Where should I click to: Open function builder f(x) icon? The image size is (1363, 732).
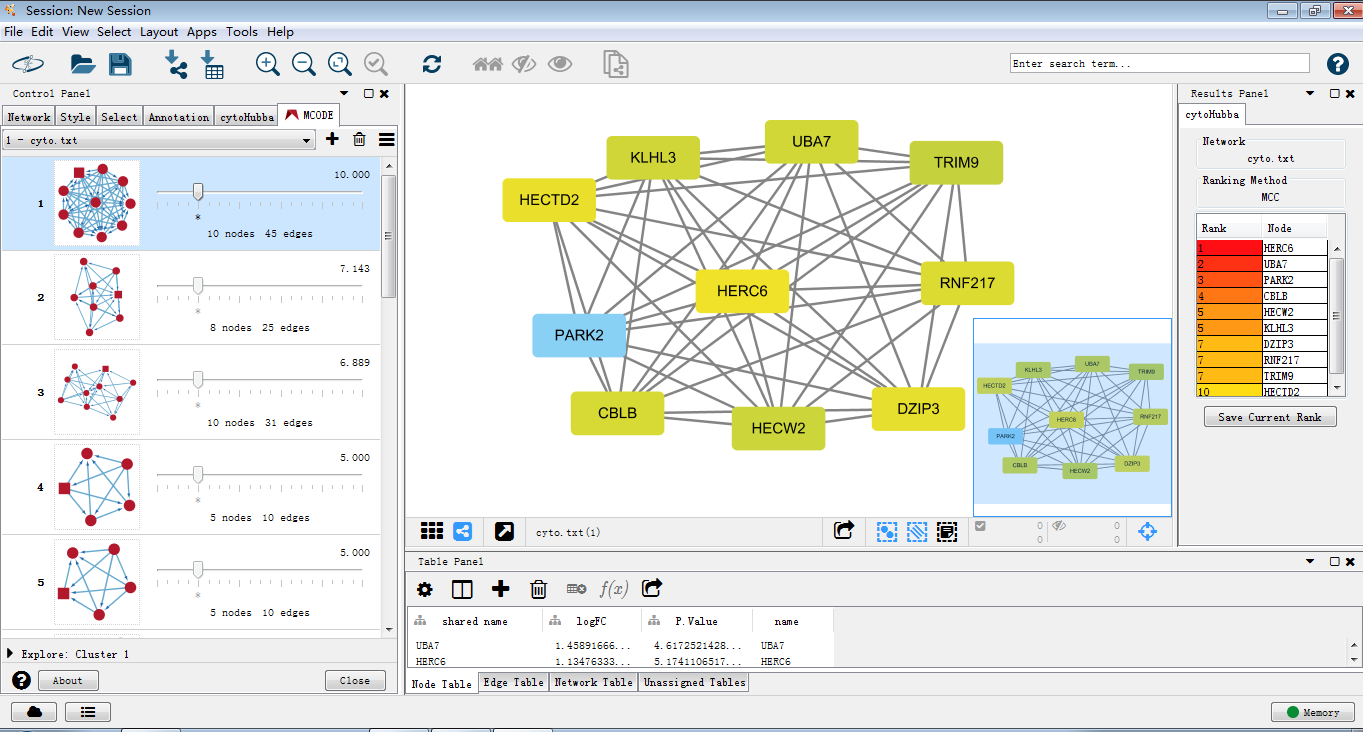point(613,590)
